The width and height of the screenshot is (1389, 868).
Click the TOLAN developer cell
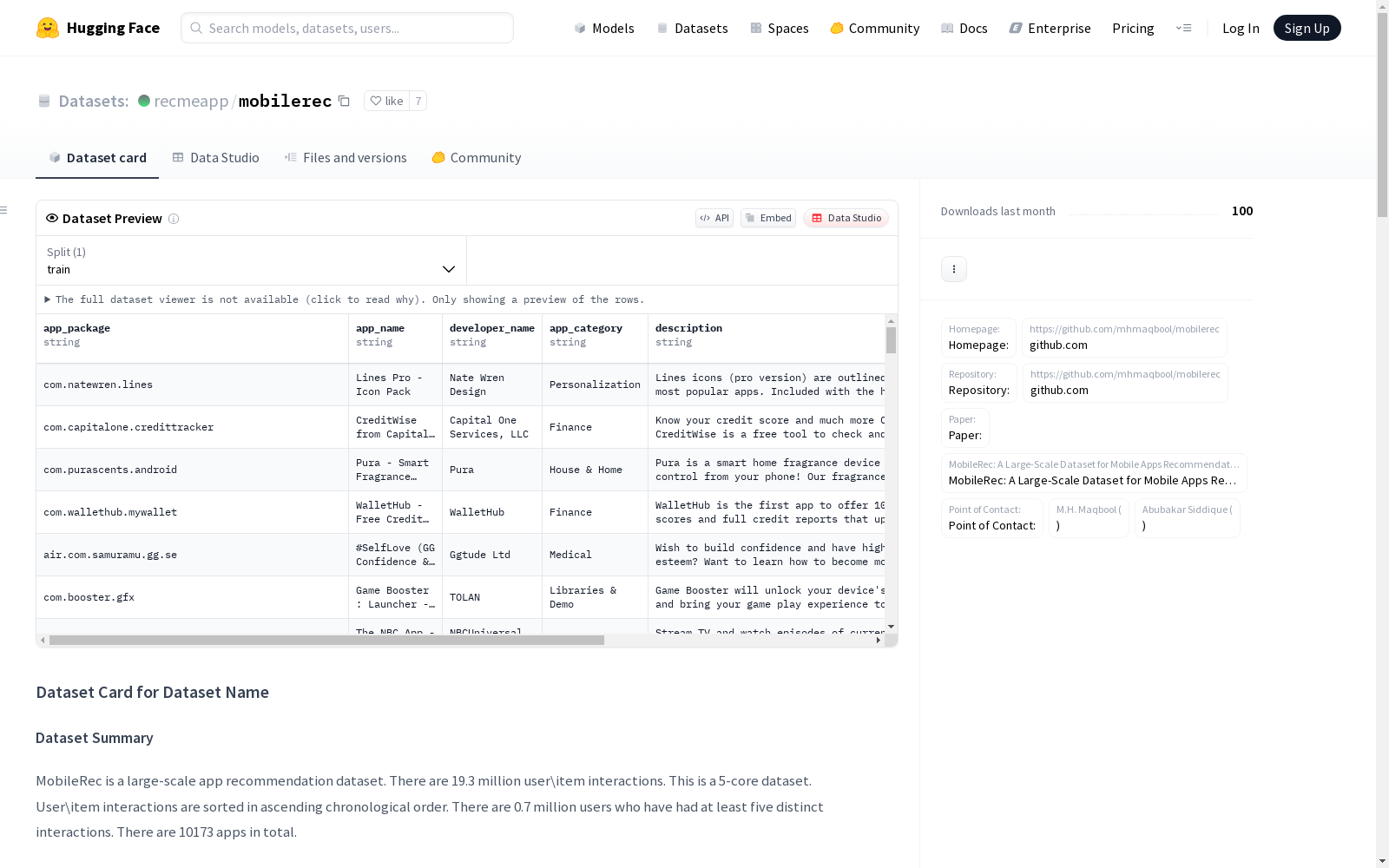coord(492,597)
